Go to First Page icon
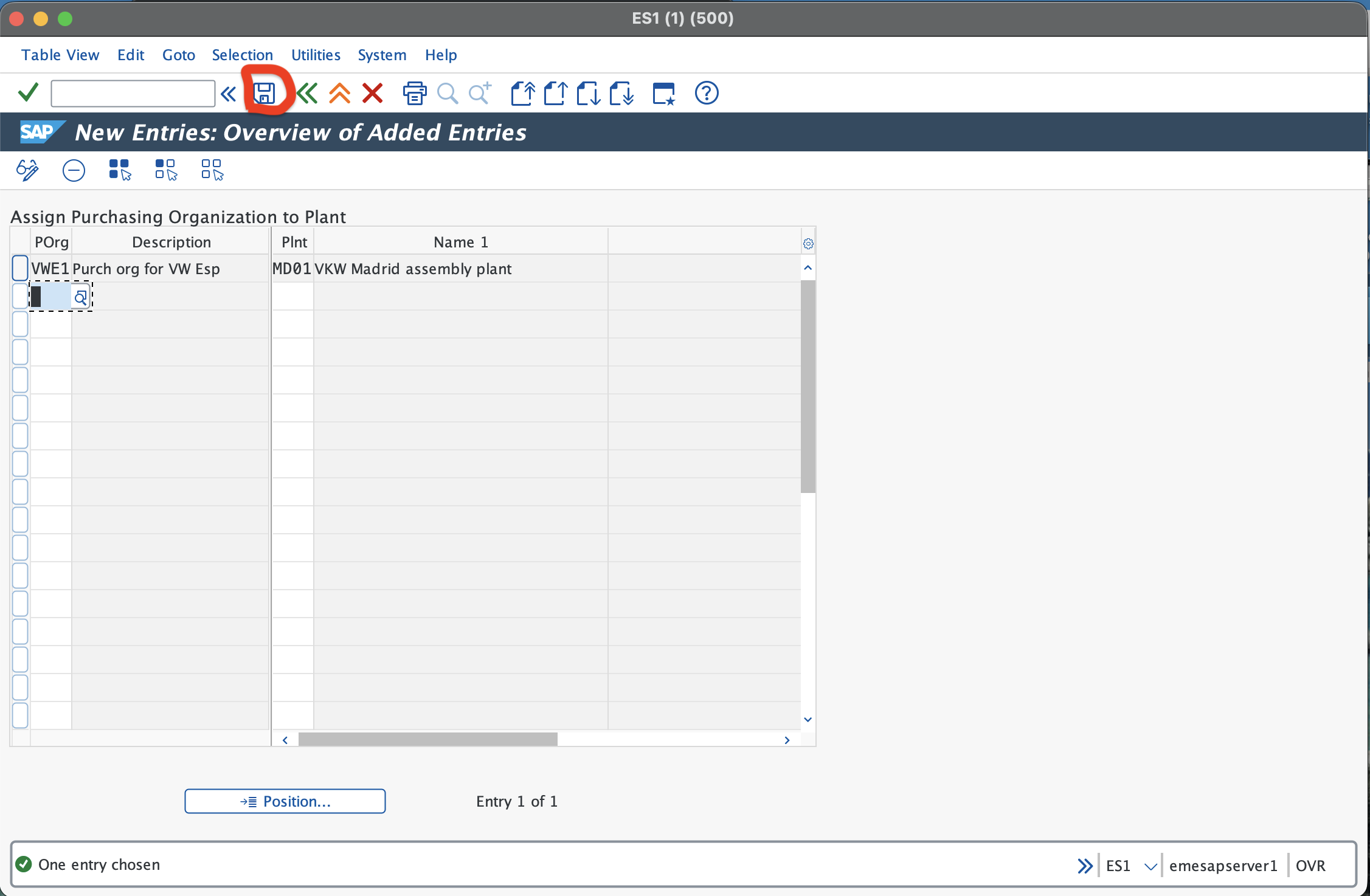The height and width of the screenshot is (896, 1370). point(523,94)
